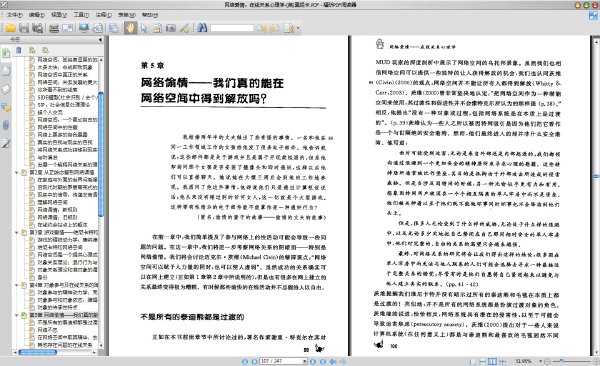
Task: Open the 文件 menu
Action: coord(14,15)
